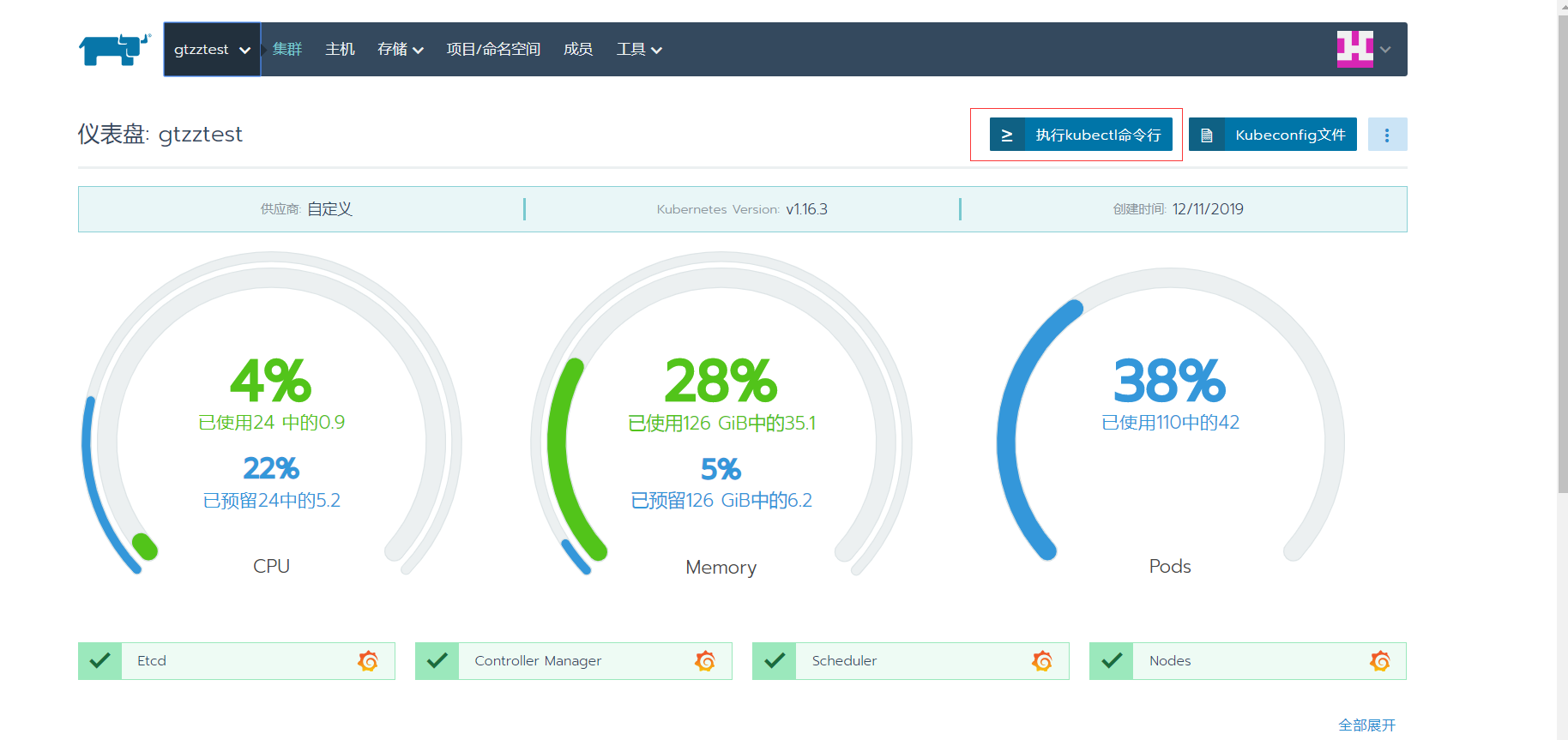Screen dimensions: 1568x740
Task: Click the 已使用110中的42 text
Action: click(x=1170, y=422)
